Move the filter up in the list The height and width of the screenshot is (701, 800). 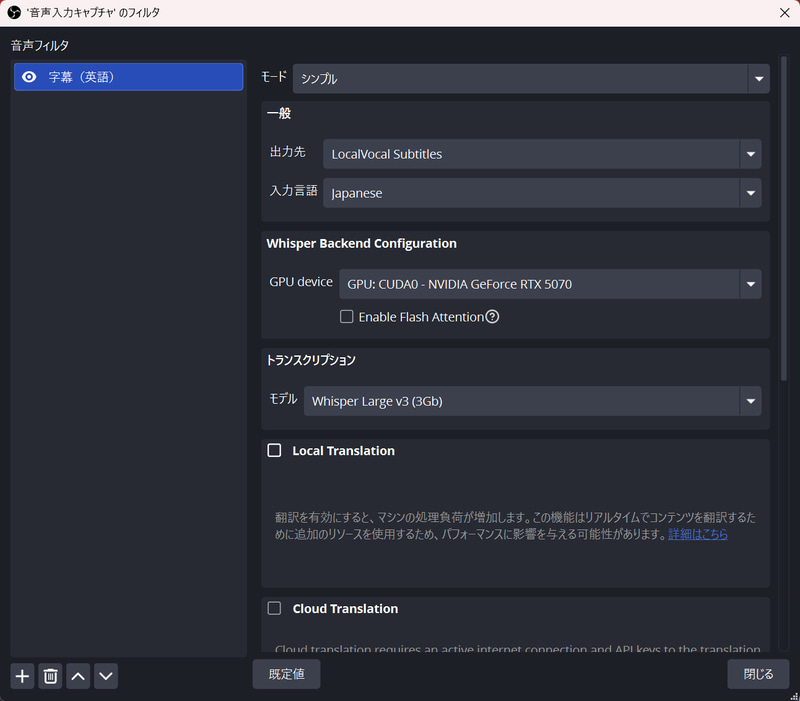[x=77, y=676]
